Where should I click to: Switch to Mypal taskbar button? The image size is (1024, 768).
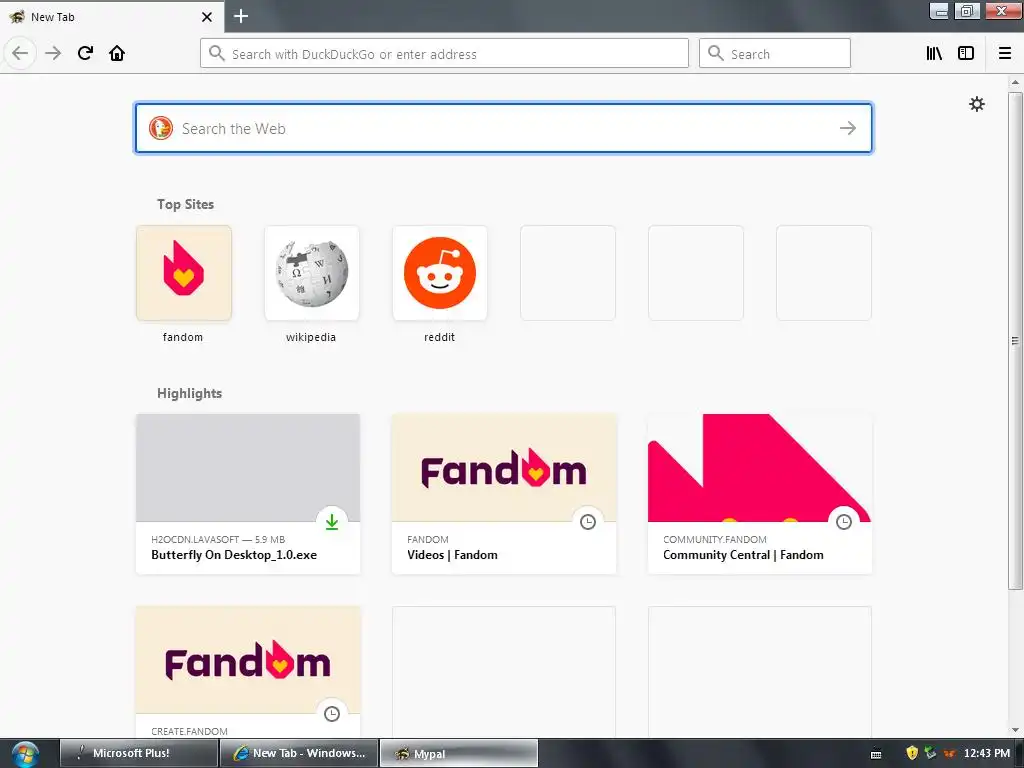click(x=459, y=753)
